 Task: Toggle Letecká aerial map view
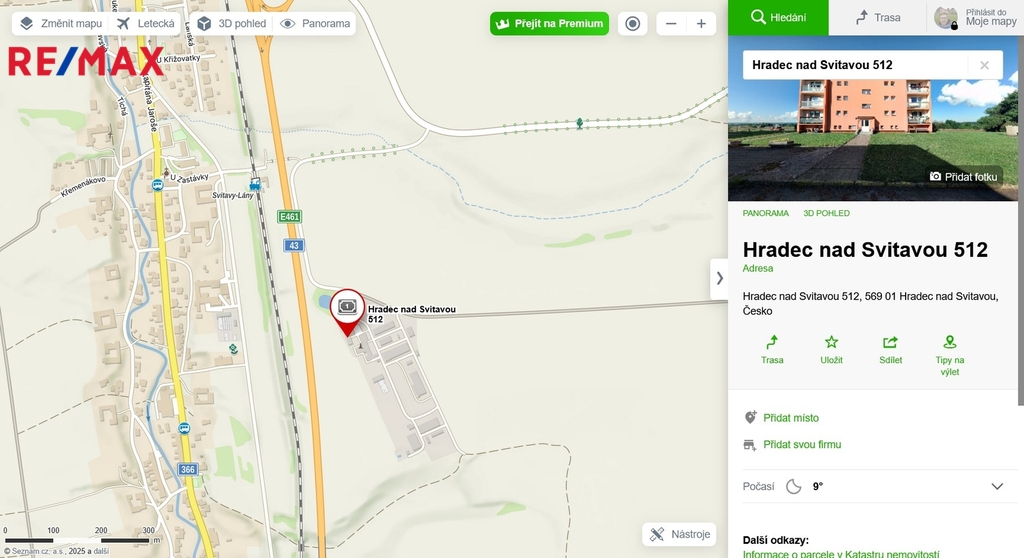pos(145,24)
